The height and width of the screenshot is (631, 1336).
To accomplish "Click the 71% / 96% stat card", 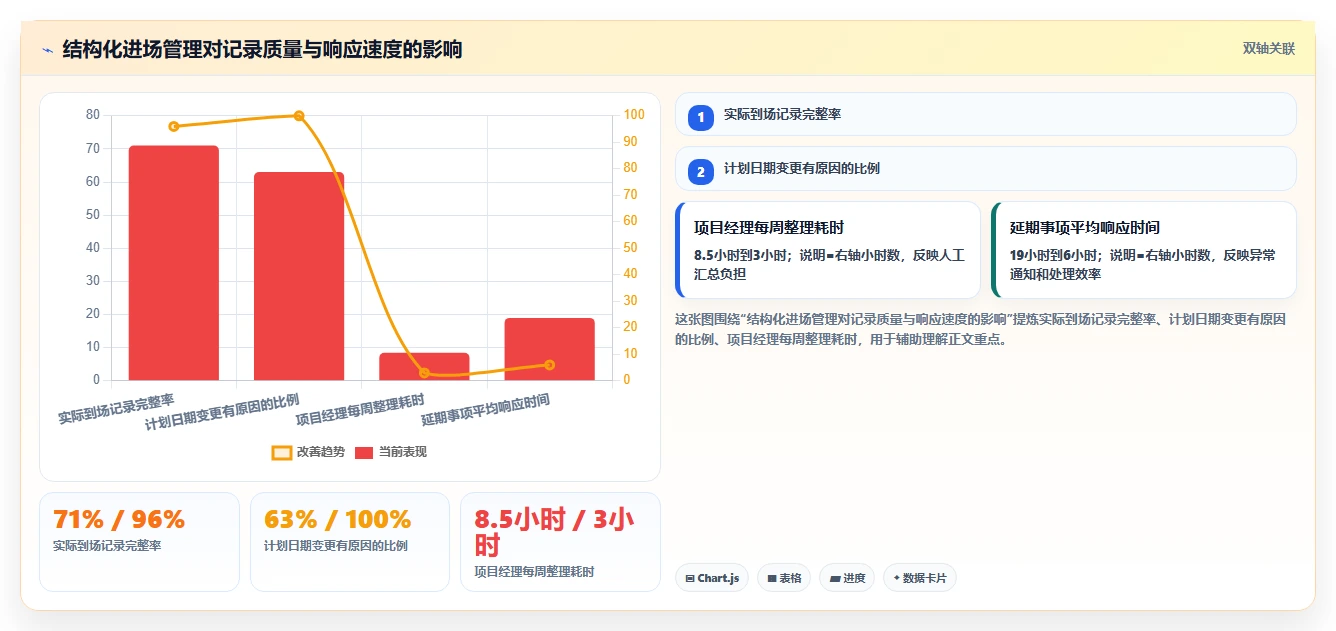I will pos(139,542).
